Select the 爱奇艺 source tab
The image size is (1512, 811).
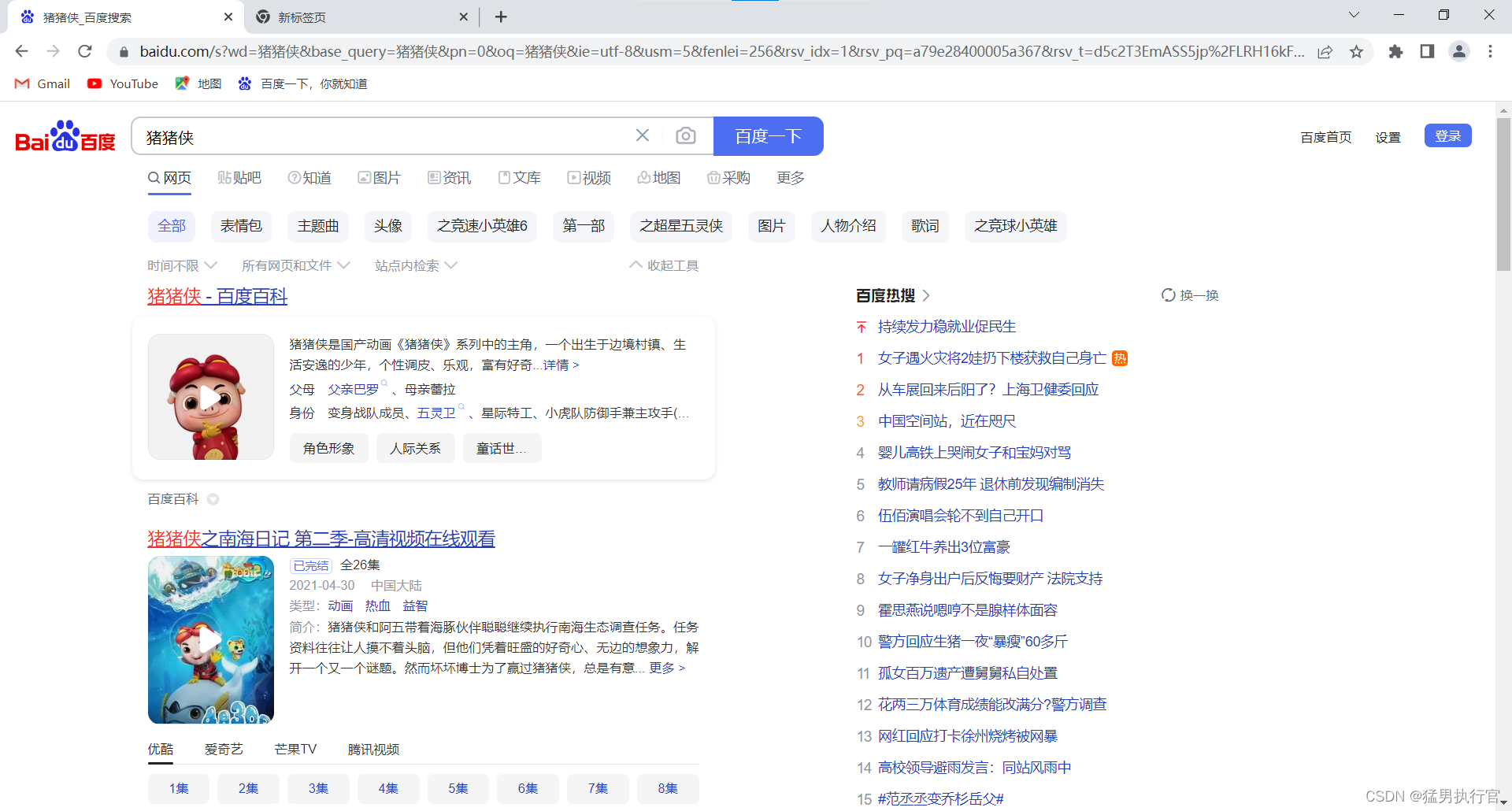coord(224,749)
